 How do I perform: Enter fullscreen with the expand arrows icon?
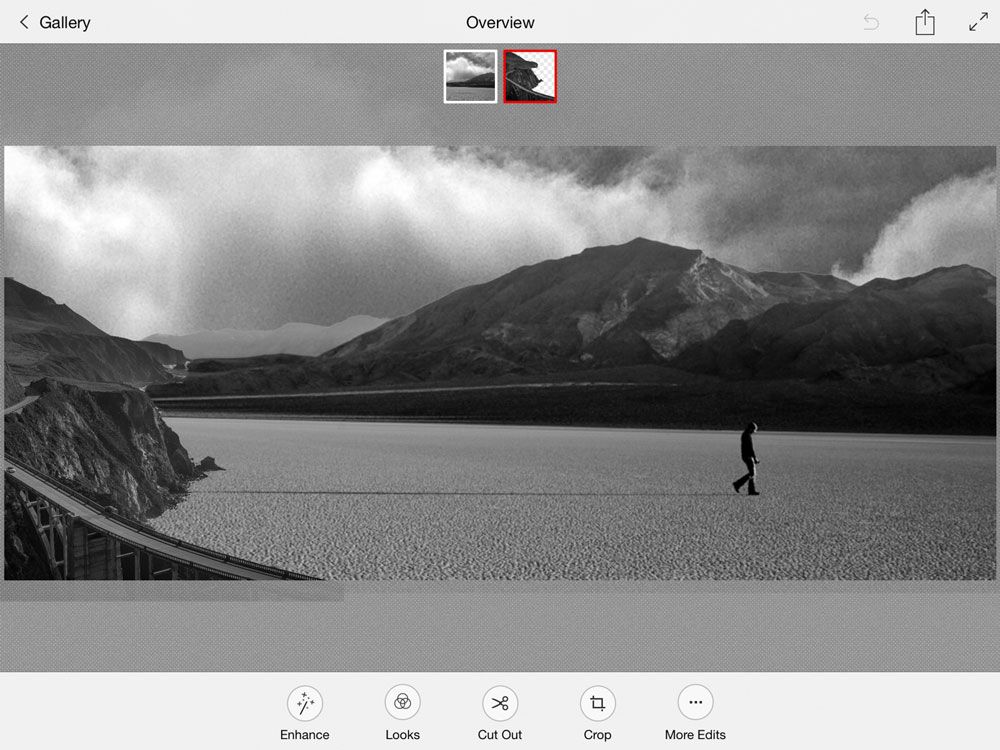coord(978,22)
